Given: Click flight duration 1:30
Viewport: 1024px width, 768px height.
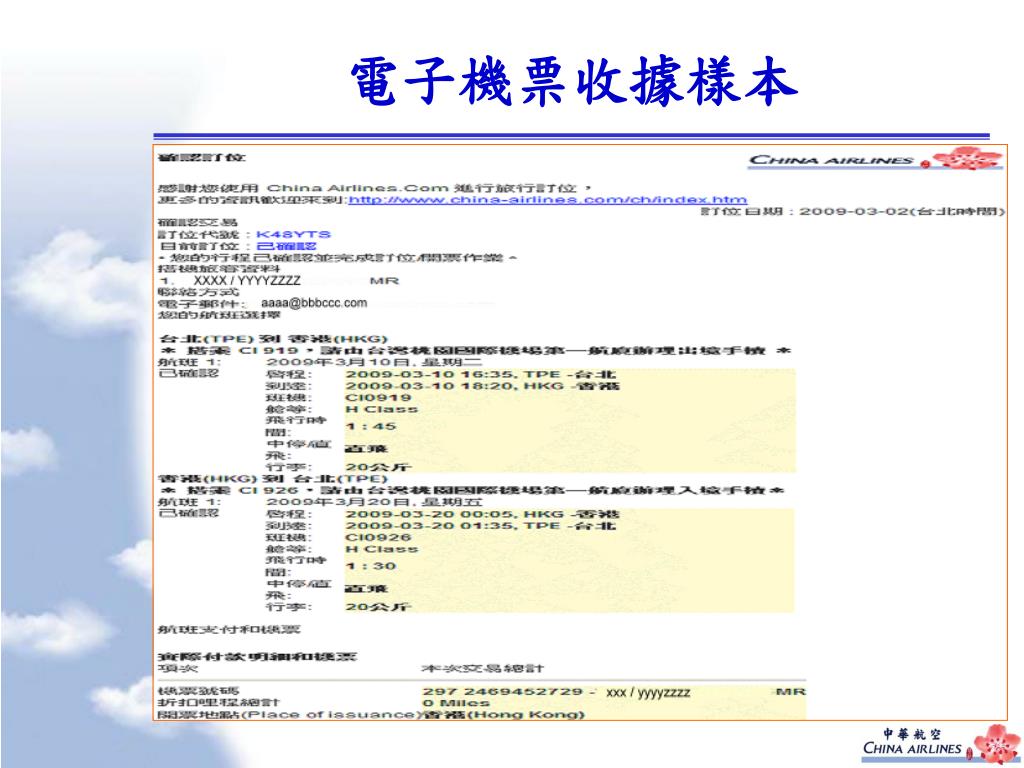Looking at the screenshot, I should (370, 566).
